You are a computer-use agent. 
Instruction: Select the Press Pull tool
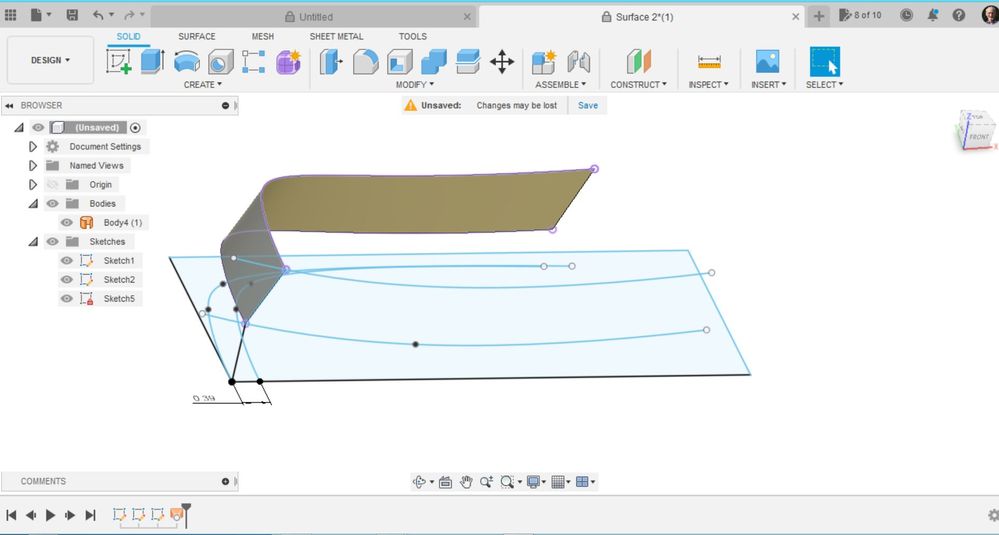(x=331, y=62)
